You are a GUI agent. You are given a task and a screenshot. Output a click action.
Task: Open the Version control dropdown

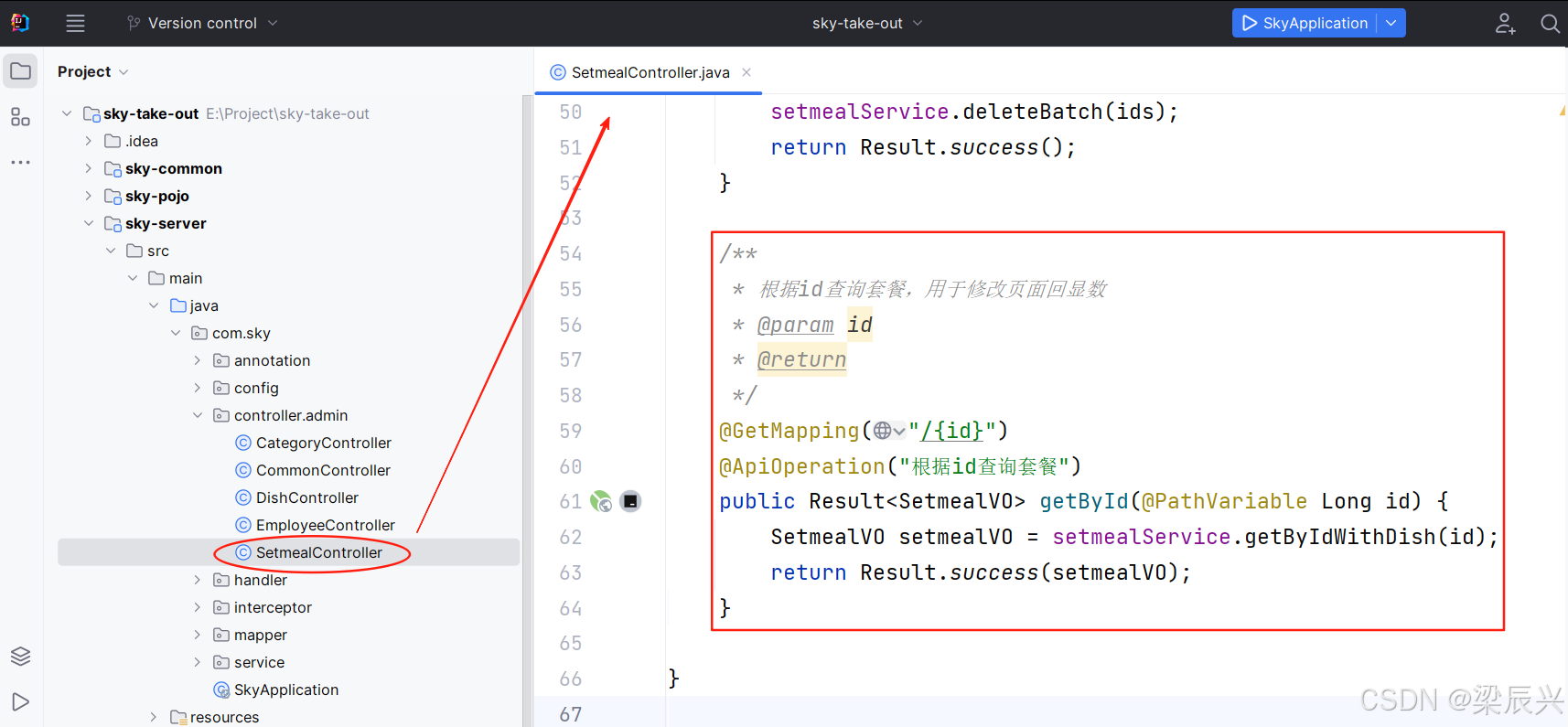[x=202, y=23]
